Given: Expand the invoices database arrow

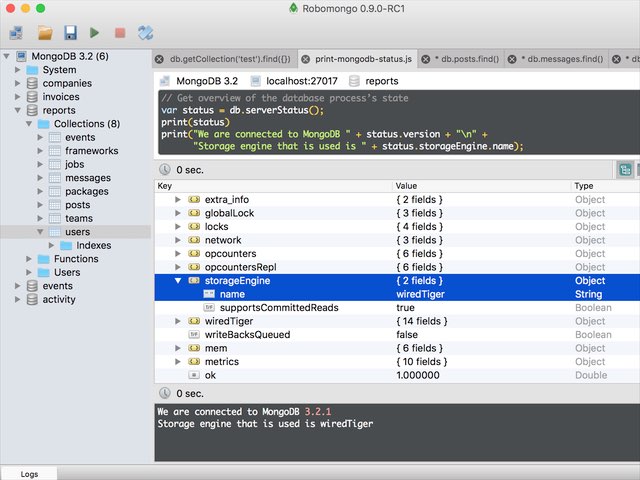Looking at the screenshot, I should click(x=18, y=97).
